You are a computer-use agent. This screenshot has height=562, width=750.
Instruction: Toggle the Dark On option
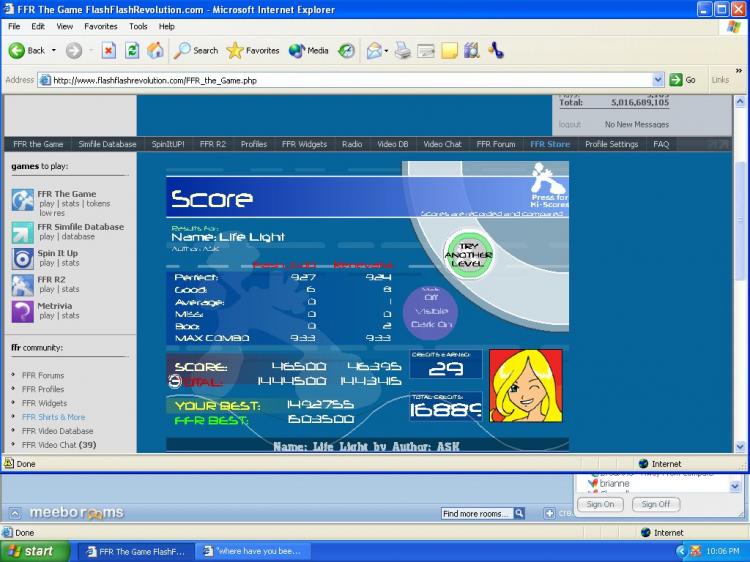(x=431, y=324)
